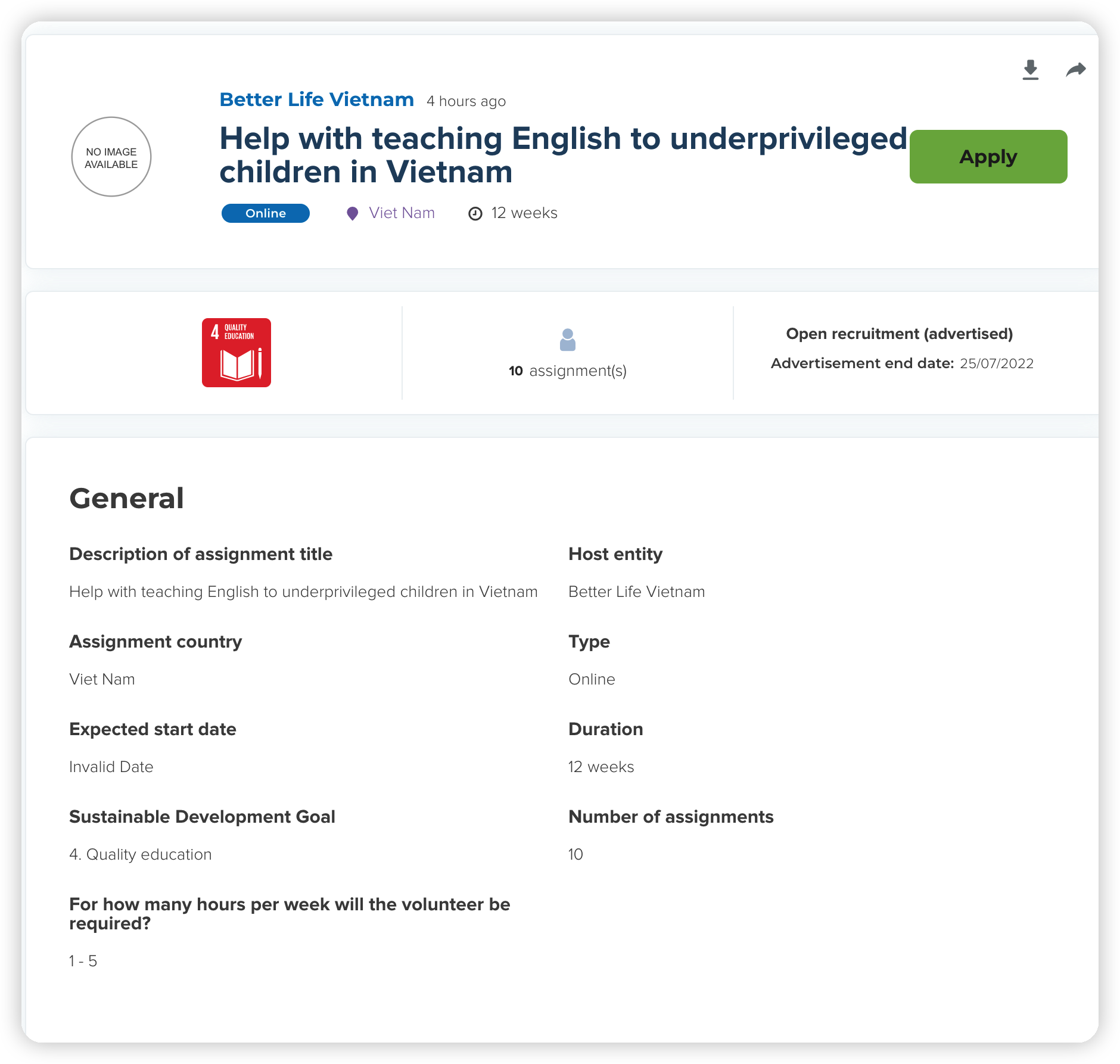This screenshot has height=1064, width=1120.
Task: Click 'Expected start date' label
Action: 153,729
